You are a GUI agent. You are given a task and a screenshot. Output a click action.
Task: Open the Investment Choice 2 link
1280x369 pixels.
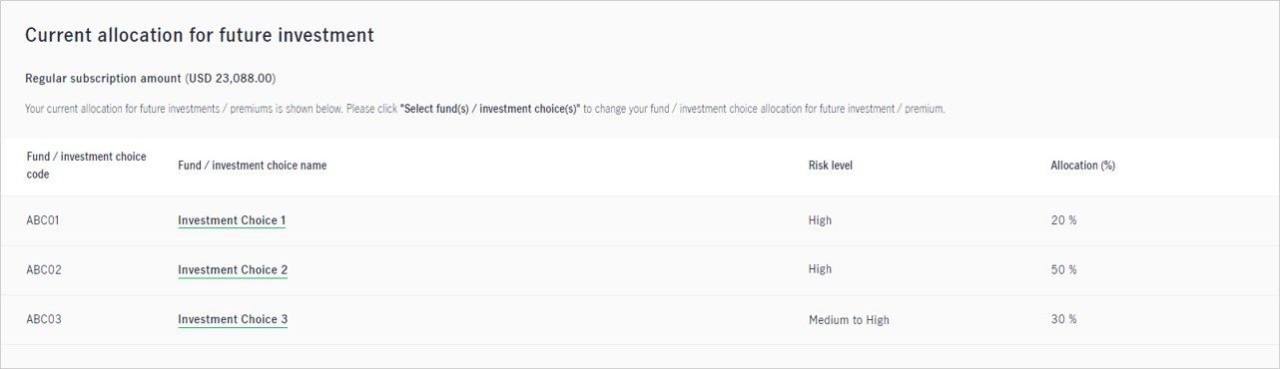233,270
